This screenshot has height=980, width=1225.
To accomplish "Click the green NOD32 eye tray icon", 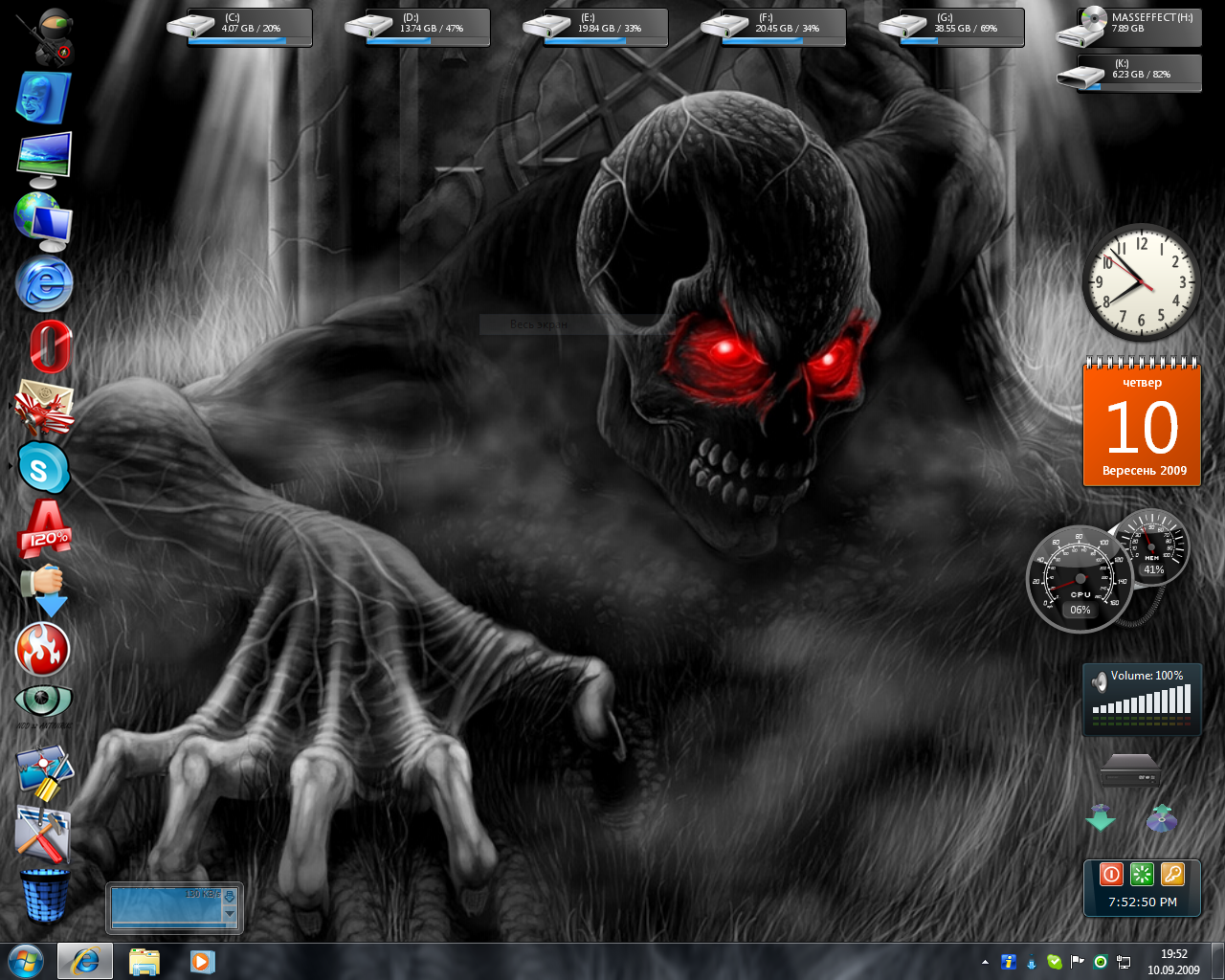I will point(1101,962).
